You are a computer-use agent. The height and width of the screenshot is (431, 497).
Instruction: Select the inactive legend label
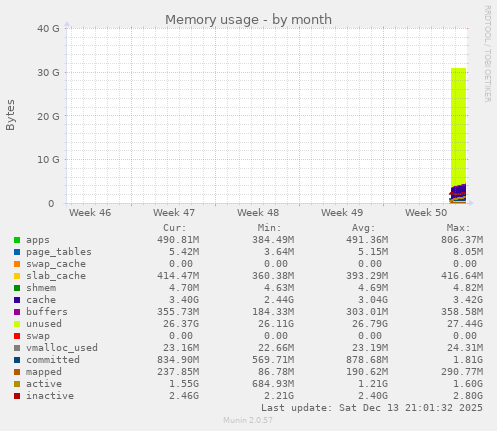point(50,396)
